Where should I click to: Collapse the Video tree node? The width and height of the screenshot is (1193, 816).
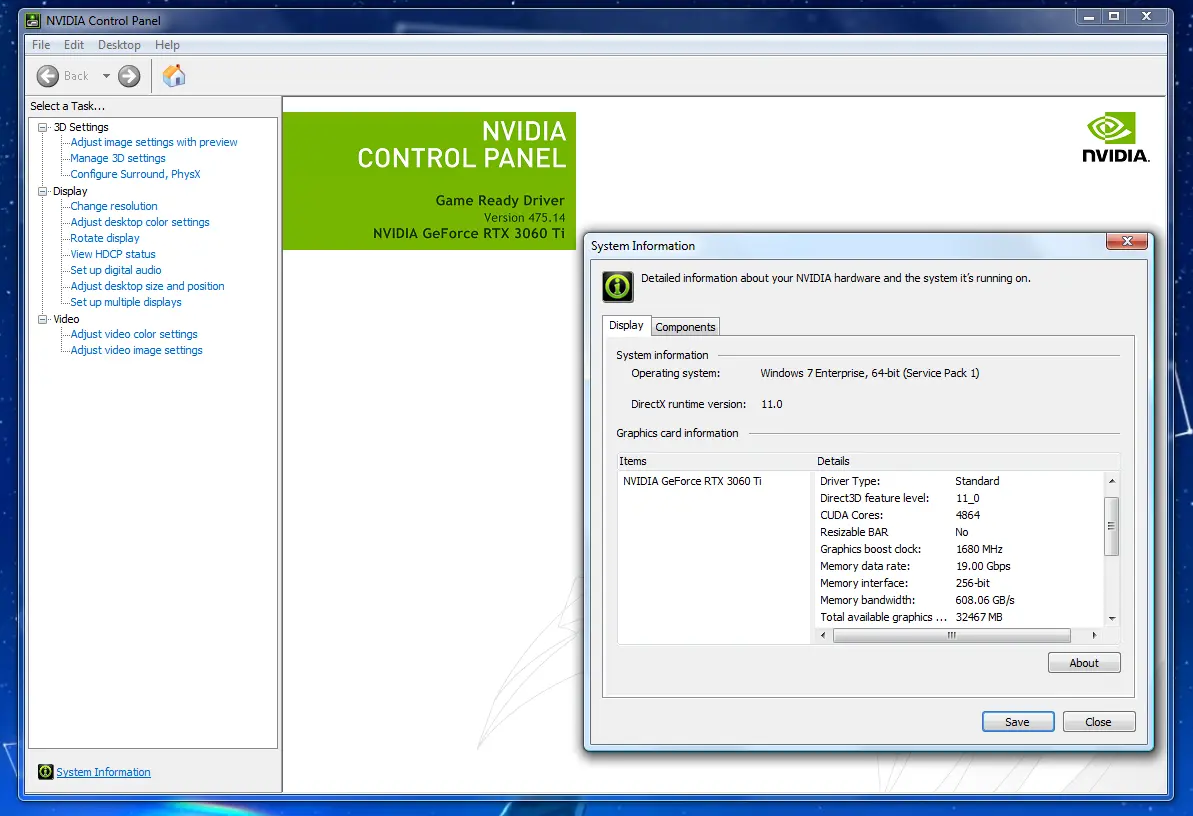(43, 319)
